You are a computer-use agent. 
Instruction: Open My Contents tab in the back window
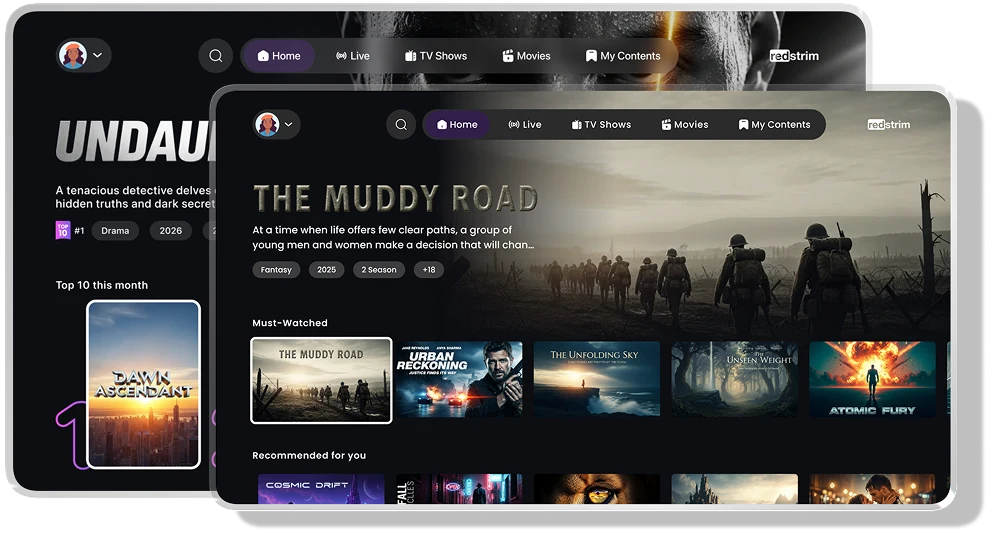[623, 56]
